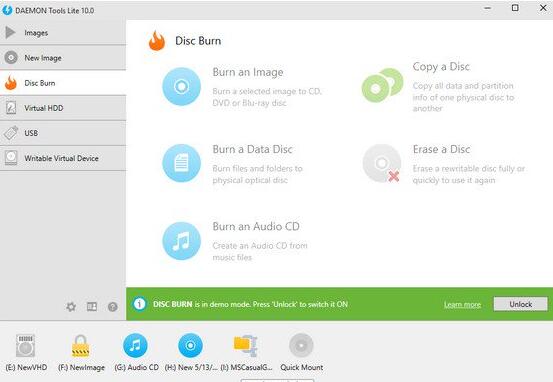Click the Disc Burn page heading

(198, 41)
